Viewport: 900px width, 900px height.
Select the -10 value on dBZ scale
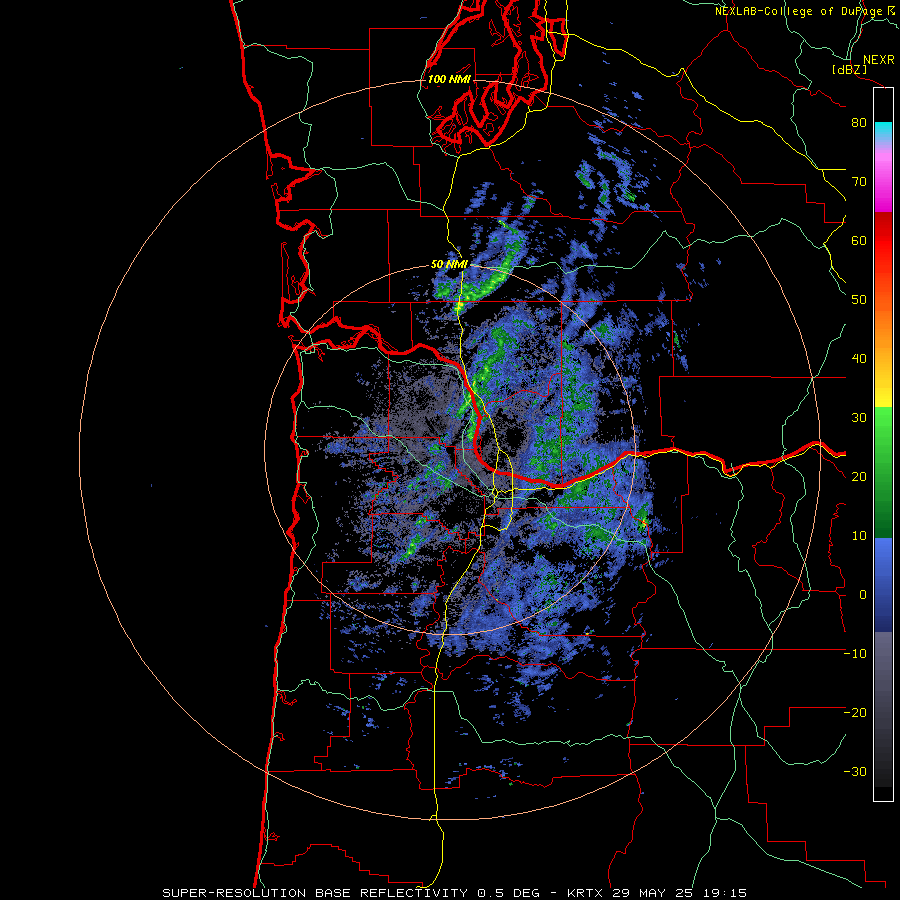tap(855, 654)
